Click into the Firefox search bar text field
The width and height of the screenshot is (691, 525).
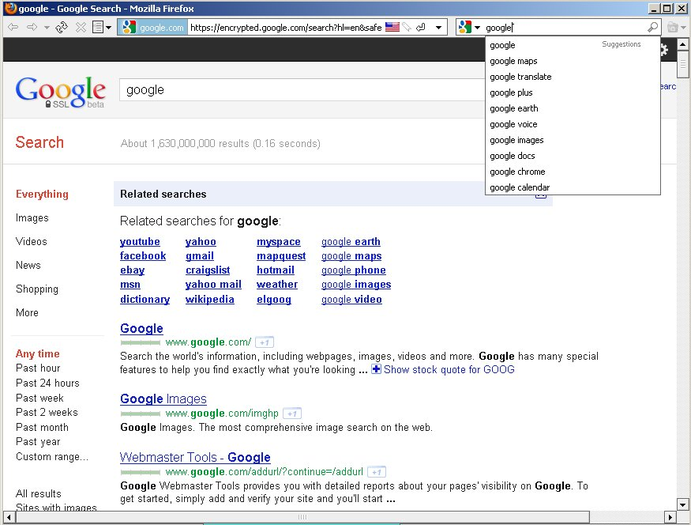tap(564, 27)
